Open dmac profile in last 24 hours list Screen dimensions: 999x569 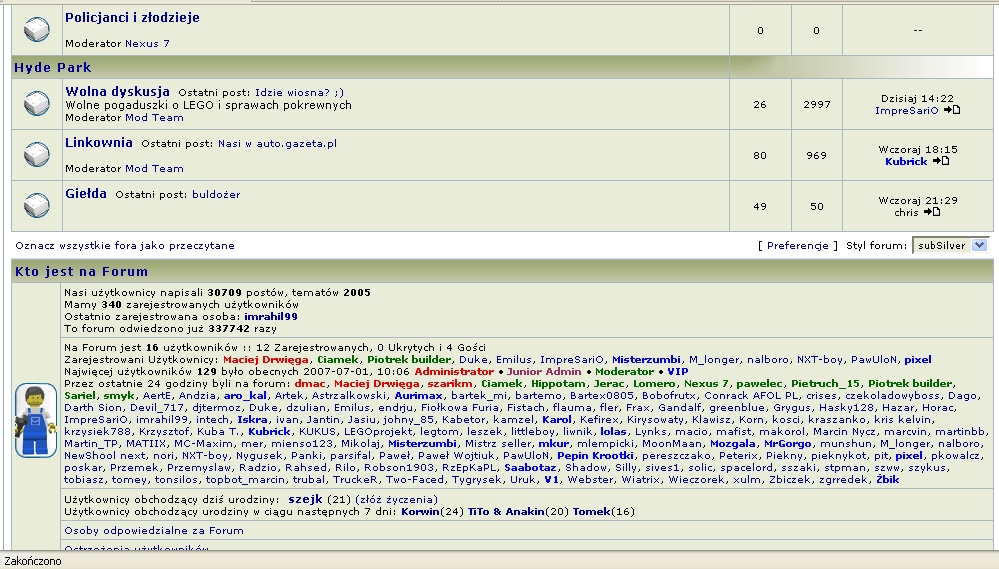[x=310, y=384]
